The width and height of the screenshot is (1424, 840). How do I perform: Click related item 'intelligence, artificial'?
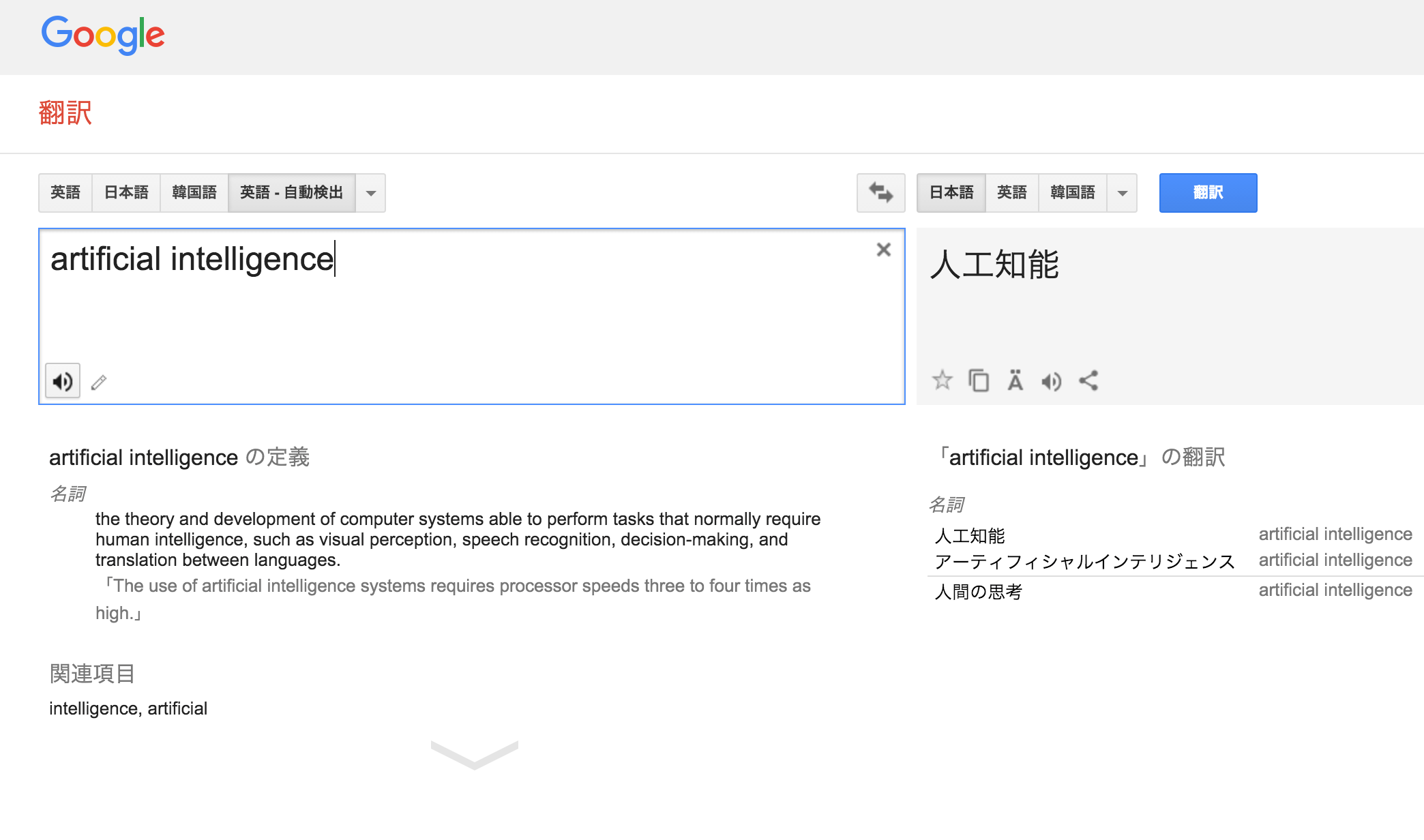[128, 708]
